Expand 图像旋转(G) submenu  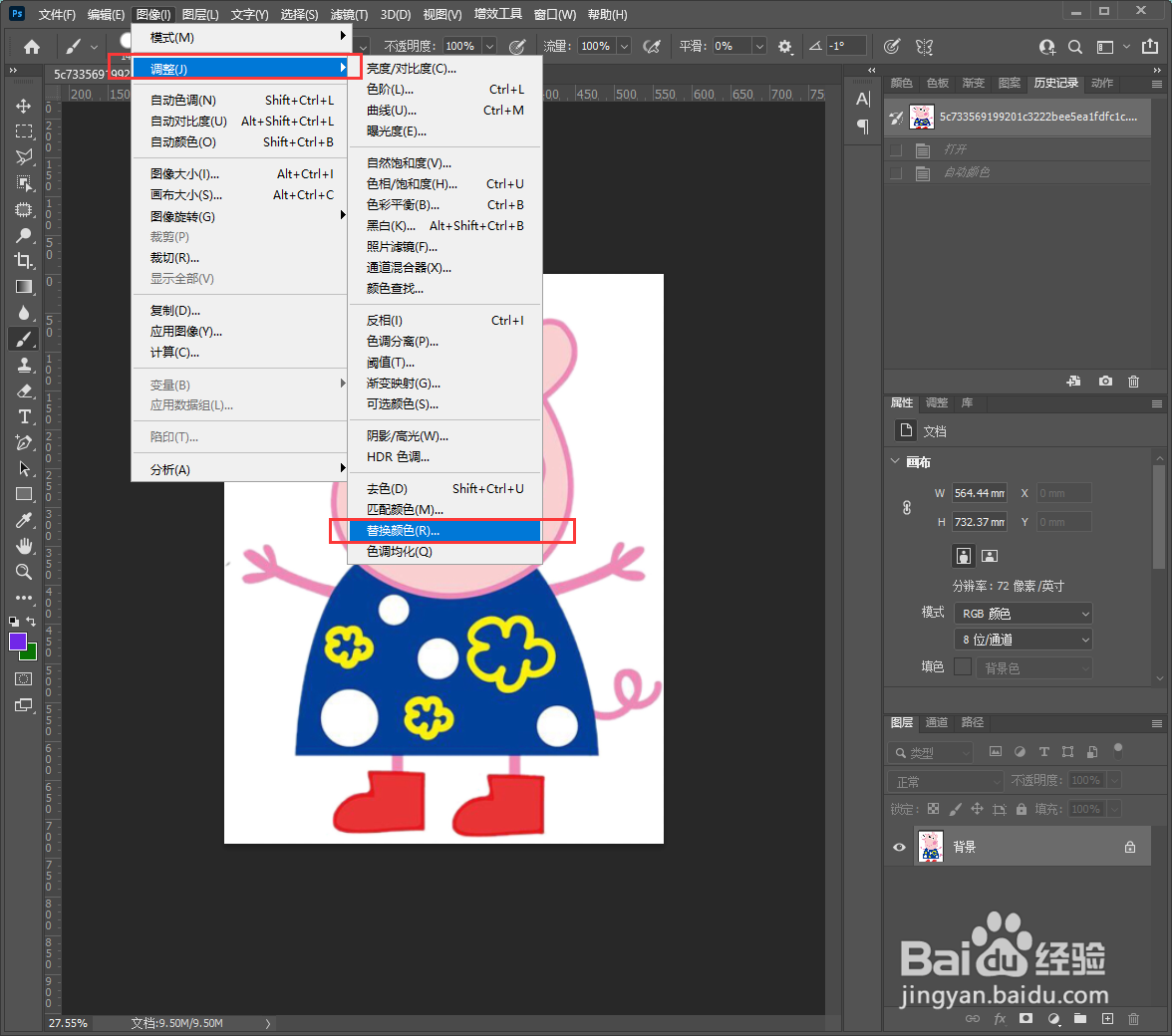tap(239, 216)
